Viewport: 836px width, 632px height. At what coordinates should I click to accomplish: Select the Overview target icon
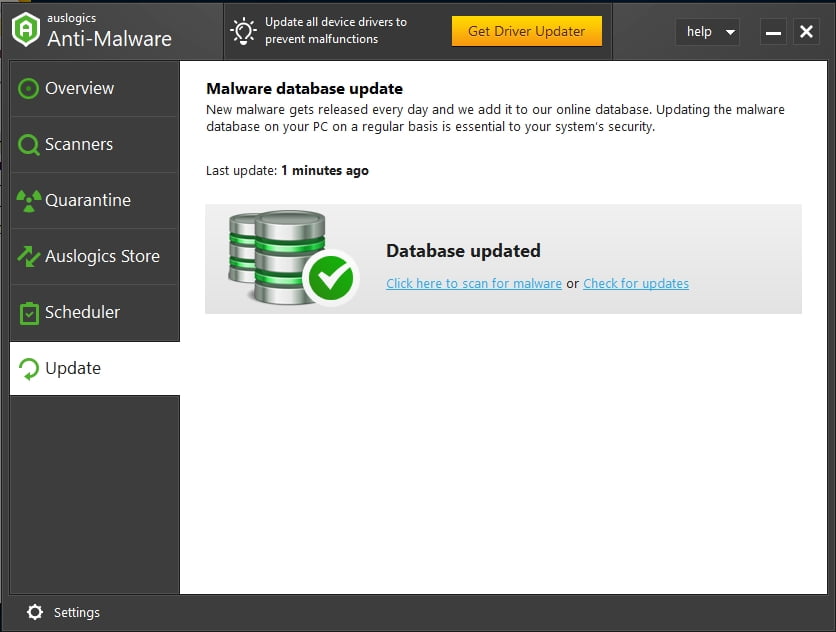pos(28,88)
